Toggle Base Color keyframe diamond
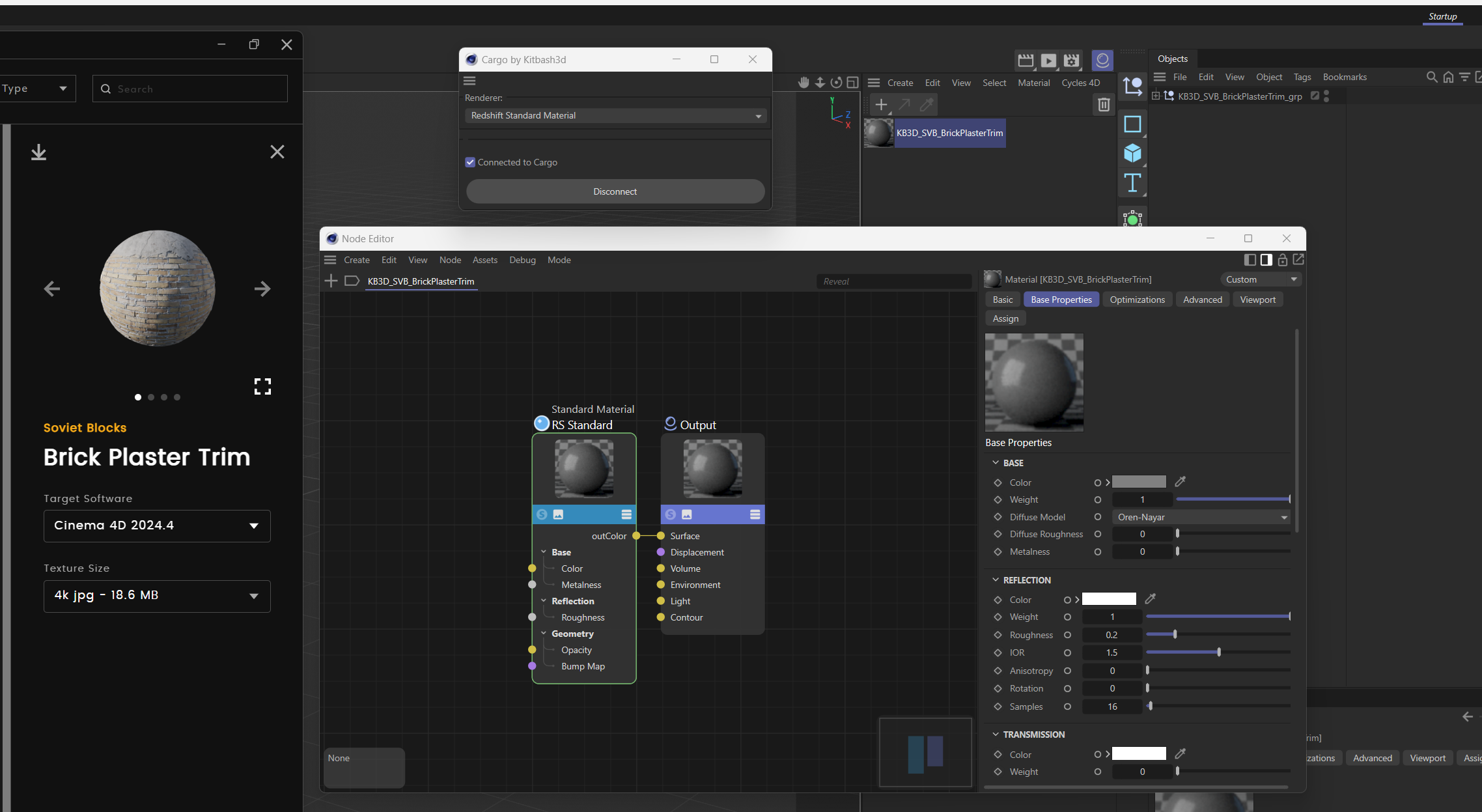This screenshot has height=812, width=1482. point(998,483)
